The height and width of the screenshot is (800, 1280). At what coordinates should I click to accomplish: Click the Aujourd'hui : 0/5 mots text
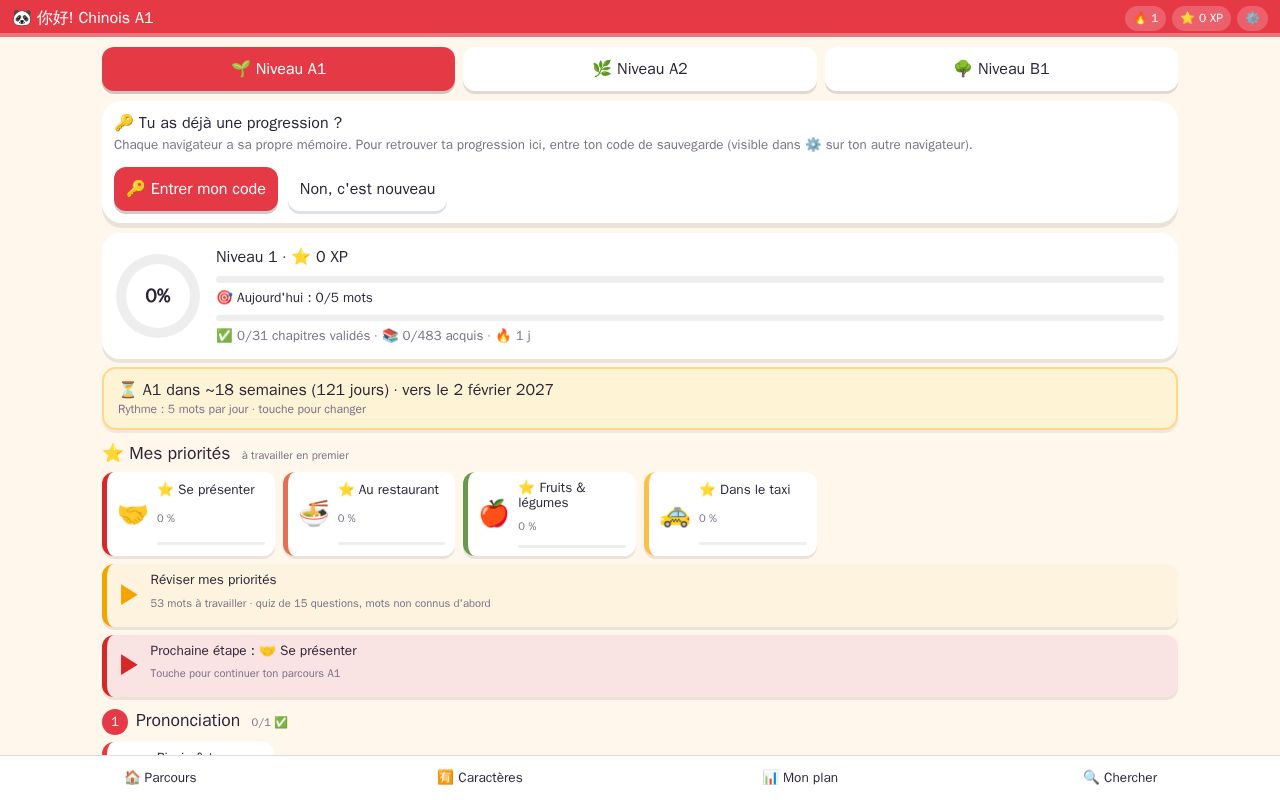click(x=294, y=298)
